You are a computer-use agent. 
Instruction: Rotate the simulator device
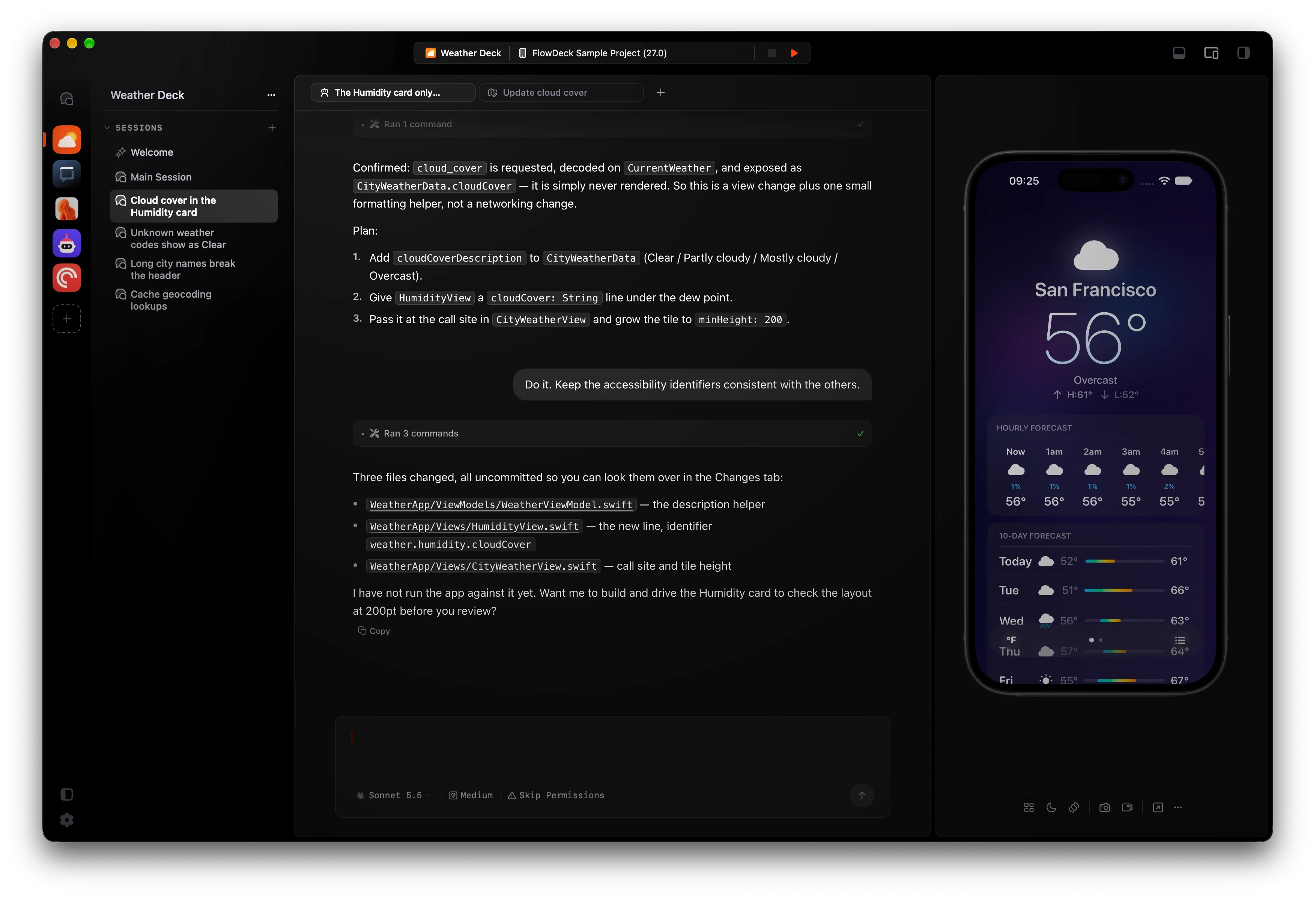pos(1074,808)
